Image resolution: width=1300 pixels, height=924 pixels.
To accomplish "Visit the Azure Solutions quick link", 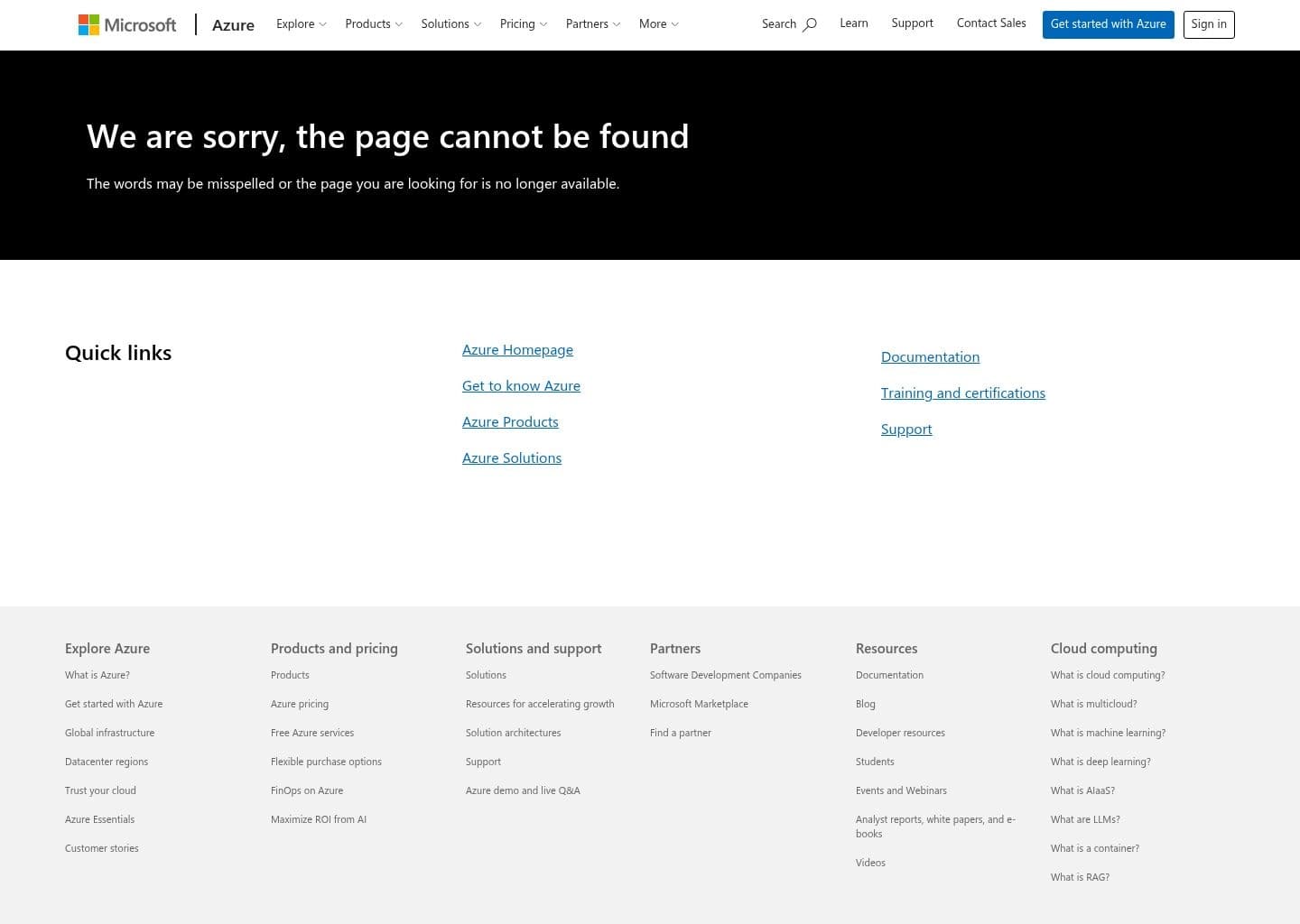I will tap(512, 458).
